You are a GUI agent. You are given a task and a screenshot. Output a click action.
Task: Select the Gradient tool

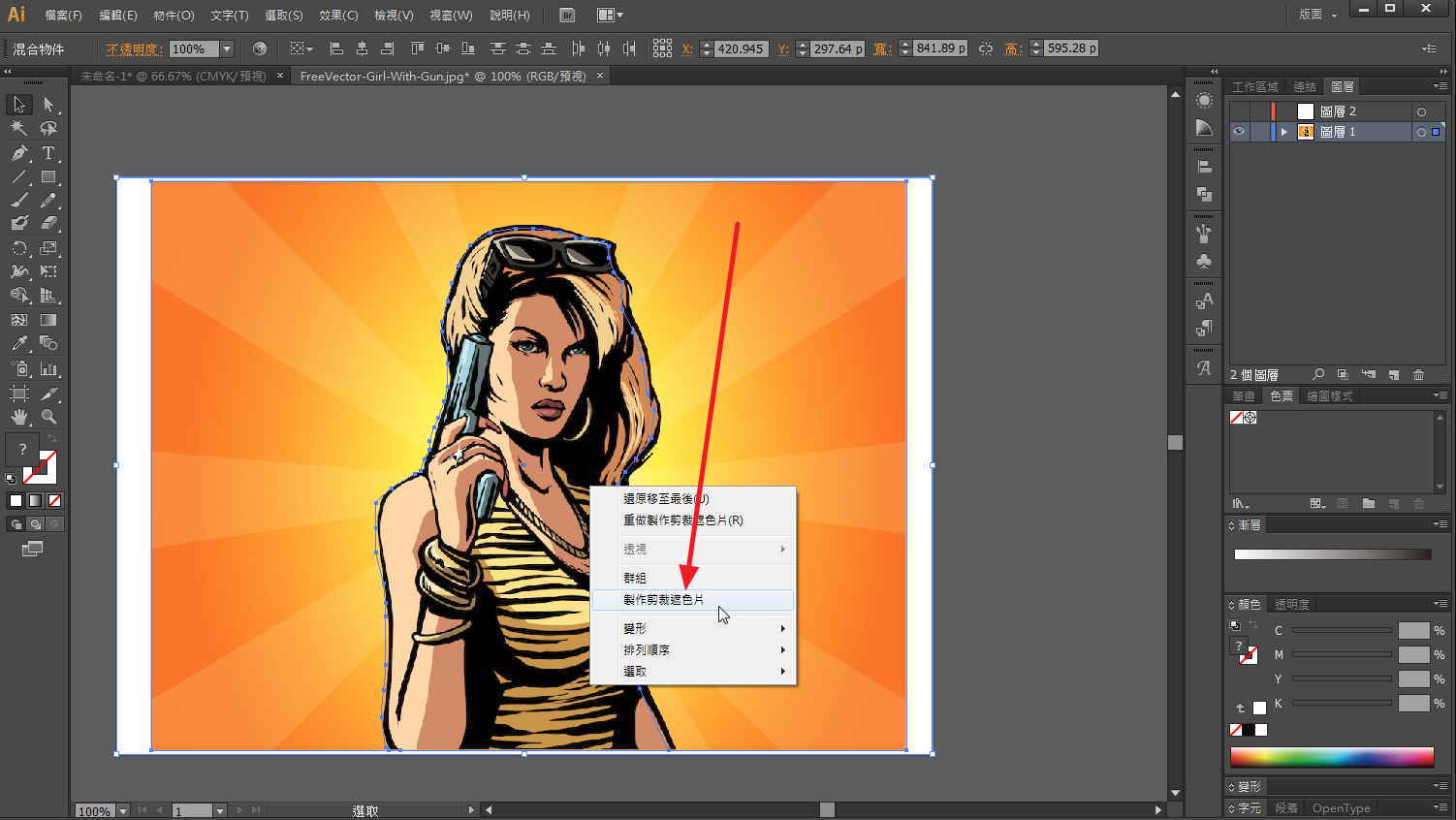tap(48, 320)
